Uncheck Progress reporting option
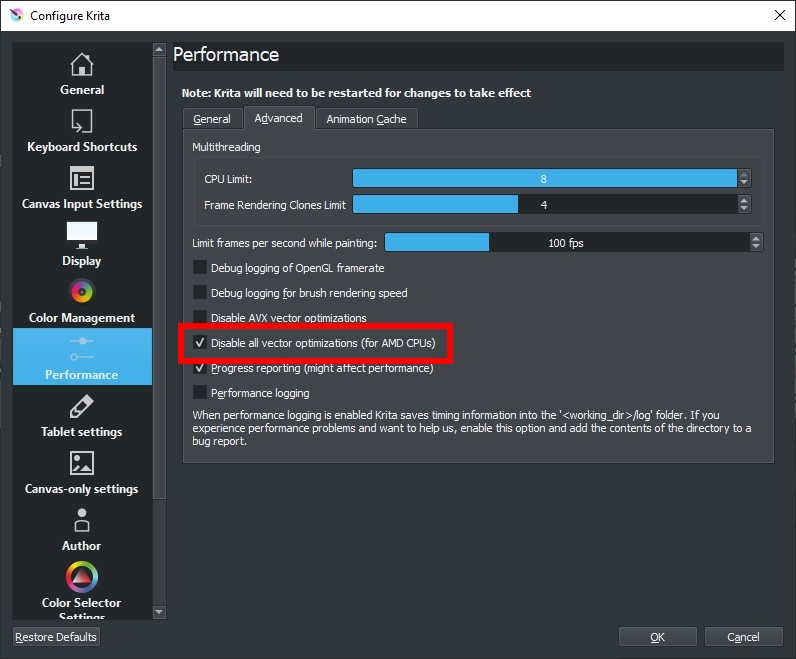796x659 pixels. coord(200,368)
